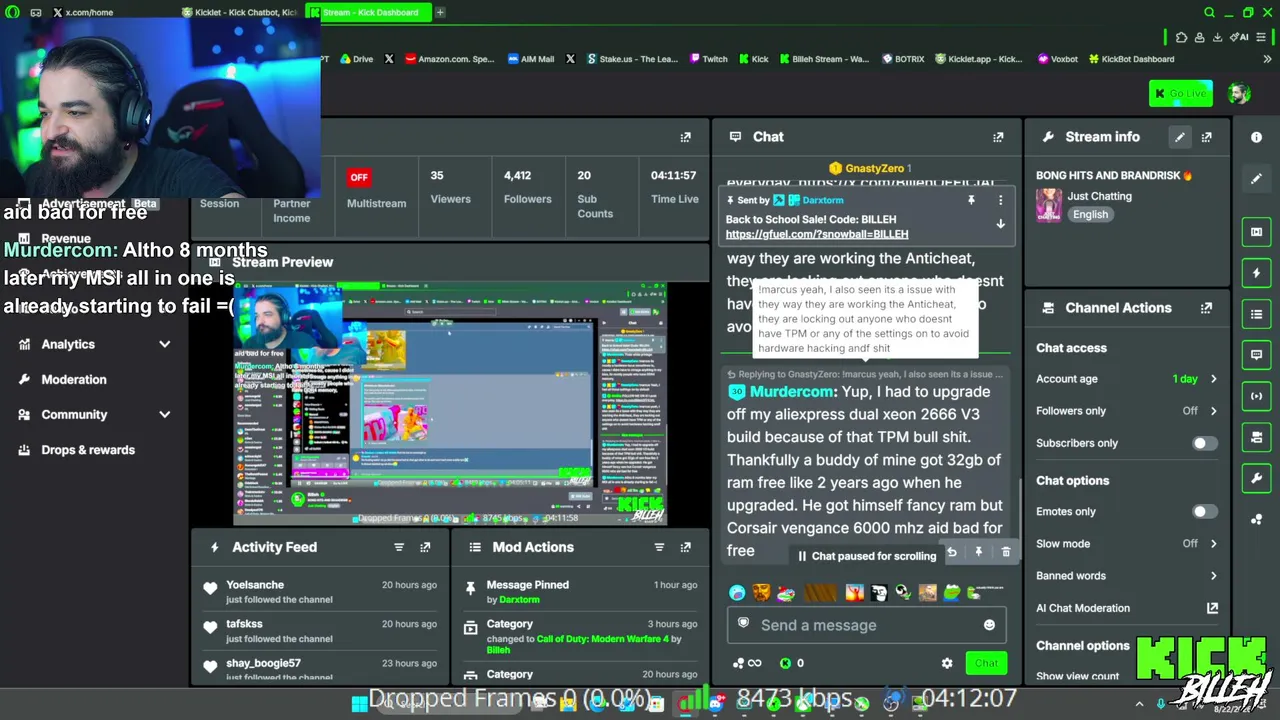Open Activity Feed filter options
Screen dimensions: 1280x720
[399, 547]
